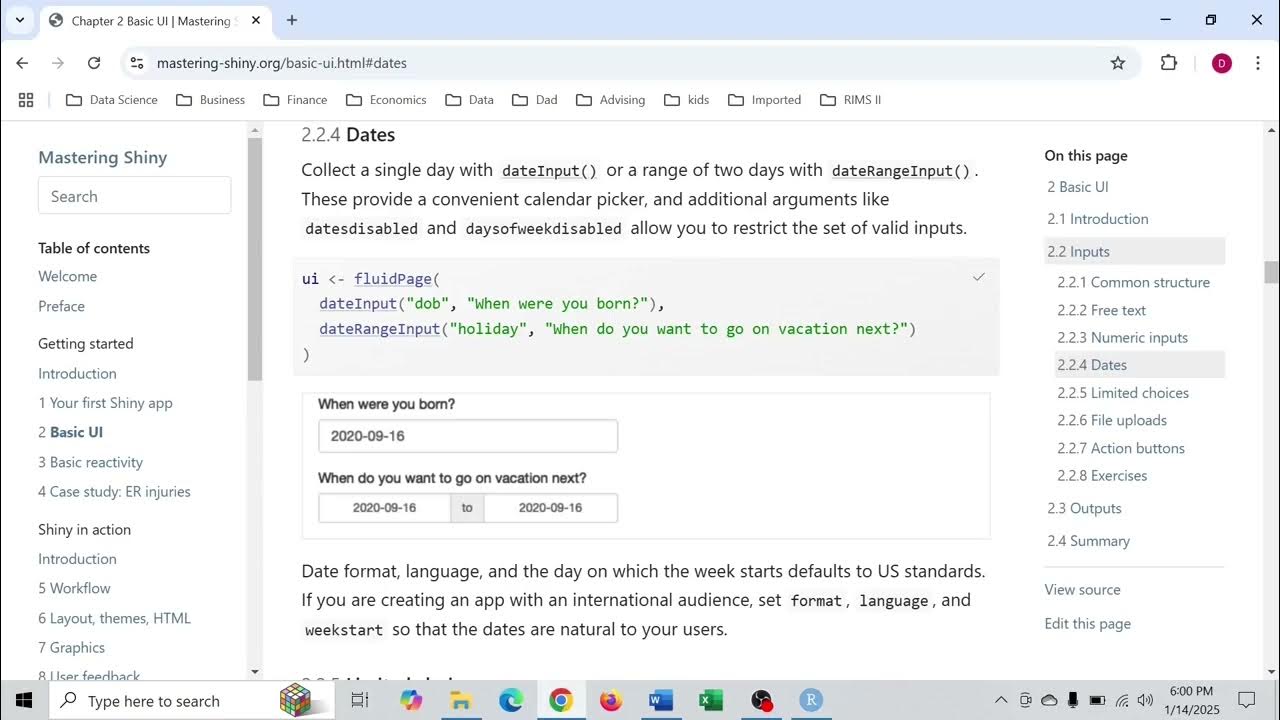Open the kids bookmarks folder
This screenshot has height=720, width=1280.
pyautogui.click(x=686, y=100)
